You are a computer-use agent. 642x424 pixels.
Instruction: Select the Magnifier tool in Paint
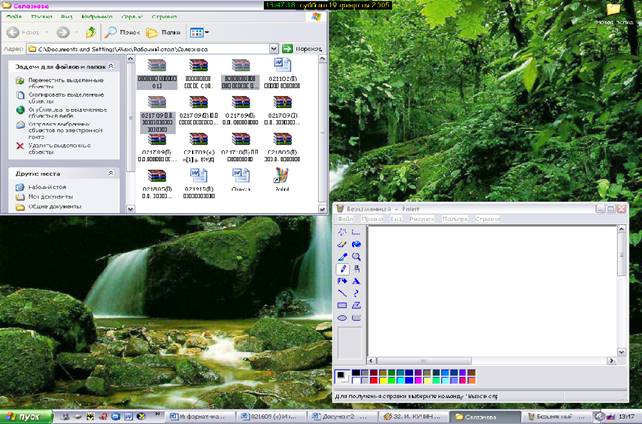click(357, 256)
